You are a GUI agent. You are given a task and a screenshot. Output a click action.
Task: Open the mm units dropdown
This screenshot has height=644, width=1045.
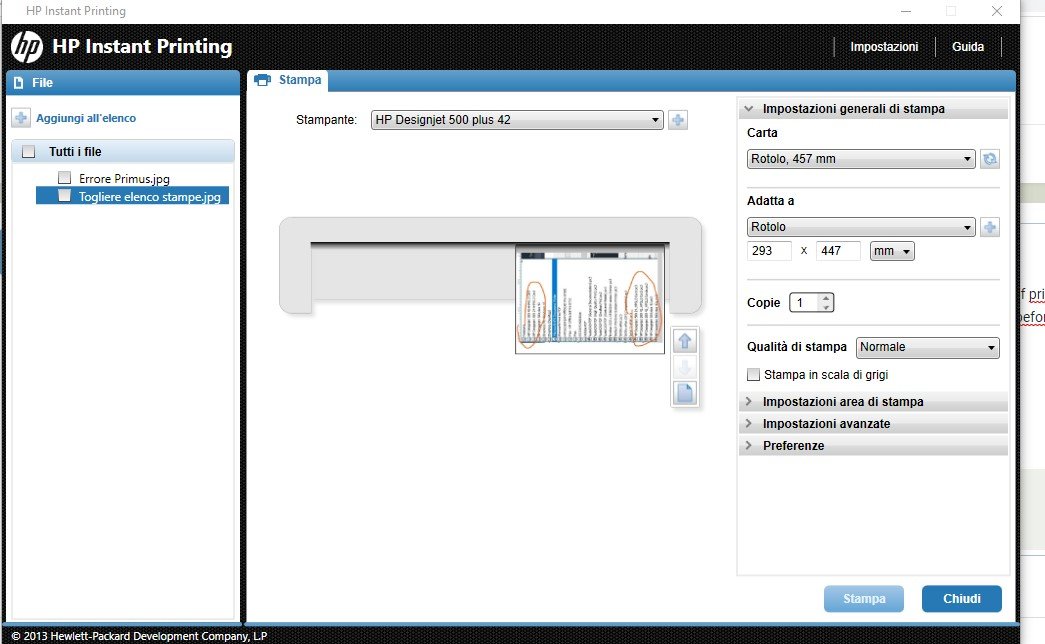click(x=892, y=251)
